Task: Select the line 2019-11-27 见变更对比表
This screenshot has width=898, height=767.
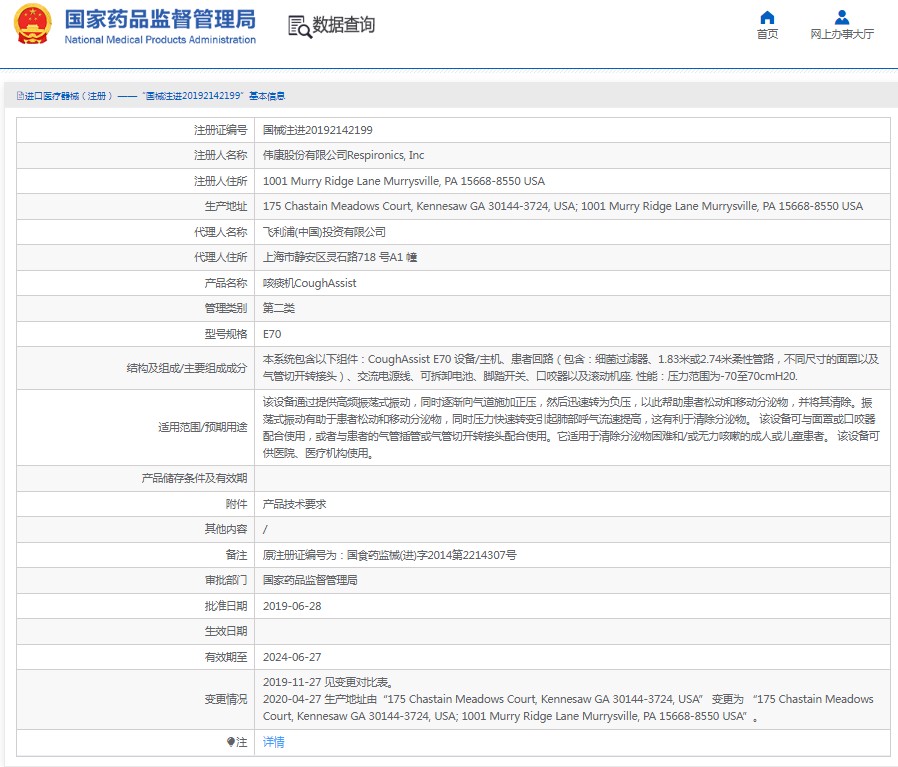Action: (x=328, y=682)
